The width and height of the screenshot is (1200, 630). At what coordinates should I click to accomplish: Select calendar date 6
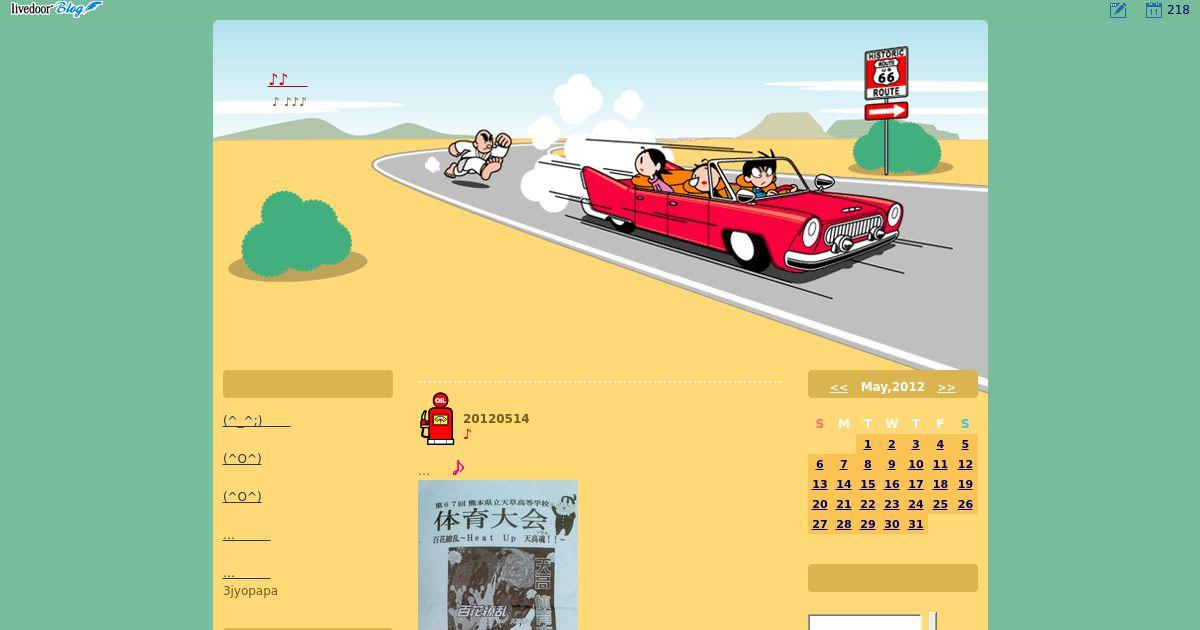tap(819, 464)
